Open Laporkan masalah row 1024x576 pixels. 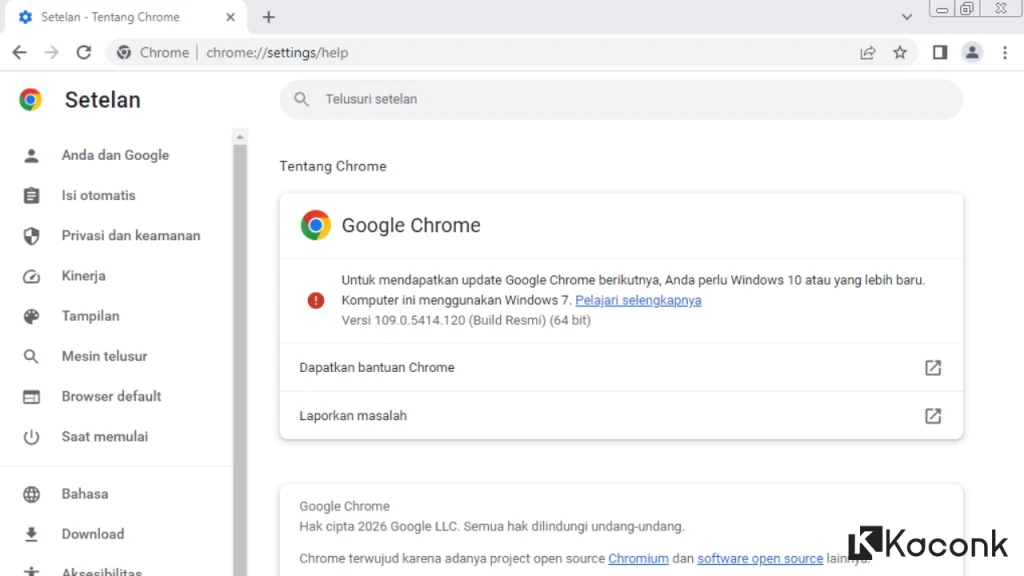tap(621, 415)
